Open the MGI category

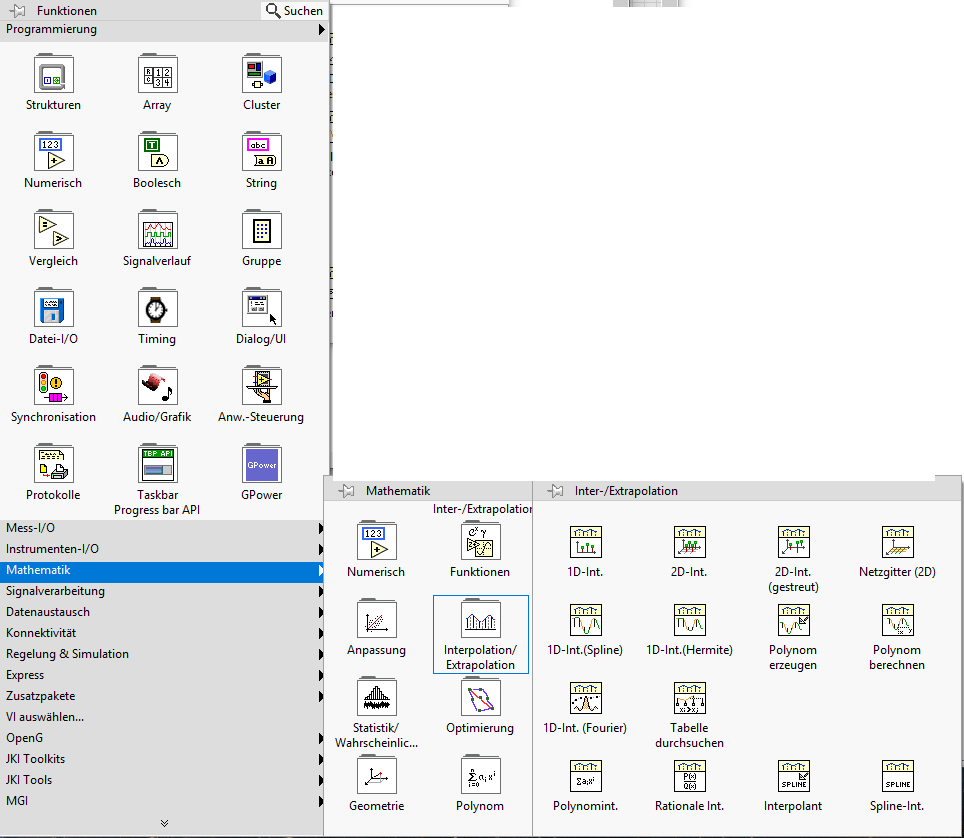pos(164,801)
